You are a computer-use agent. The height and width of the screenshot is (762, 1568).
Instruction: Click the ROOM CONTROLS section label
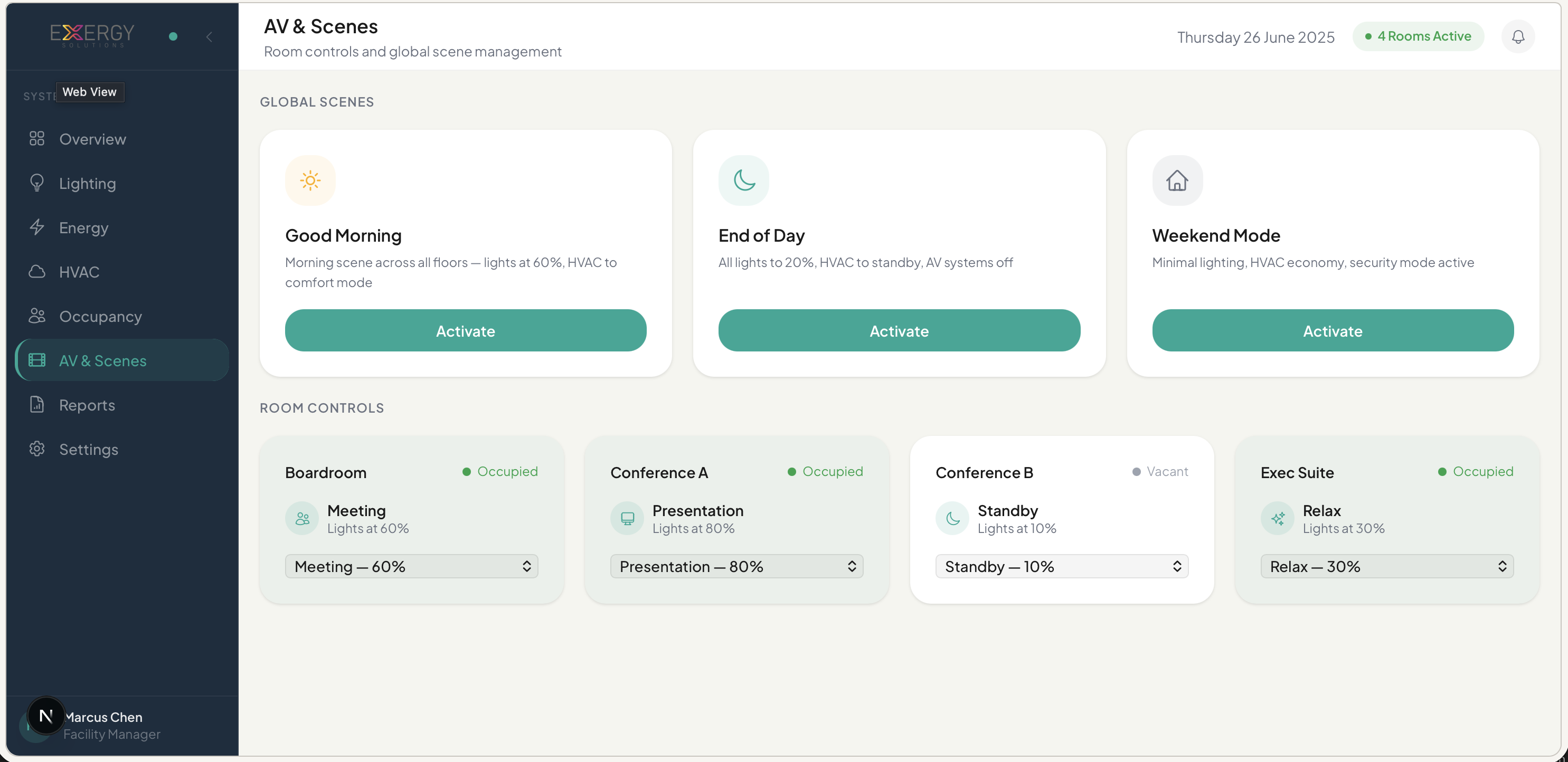pyautogui.click(x=322, y=408)
